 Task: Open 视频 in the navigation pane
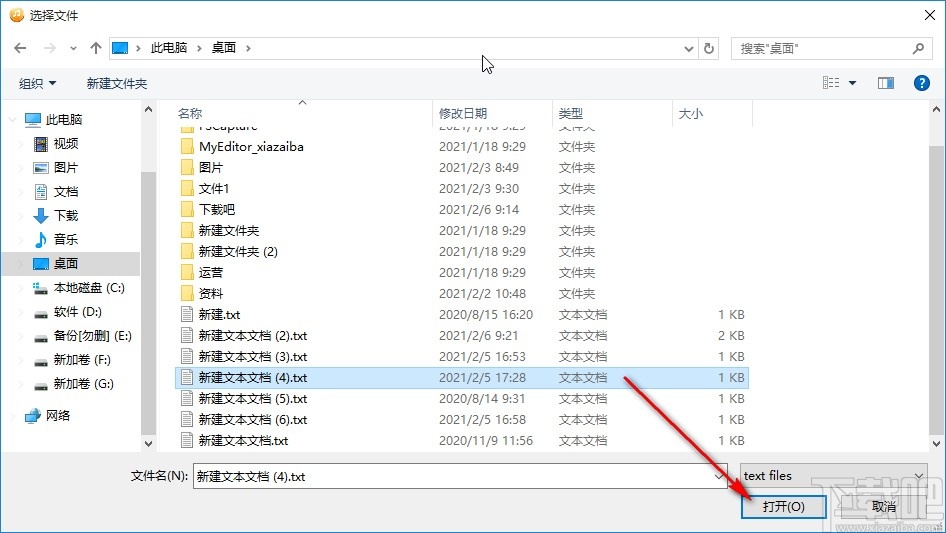[66, 144]
